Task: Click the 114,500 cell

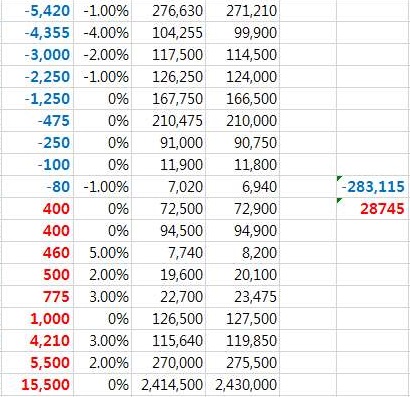Action: coord(242,55)
